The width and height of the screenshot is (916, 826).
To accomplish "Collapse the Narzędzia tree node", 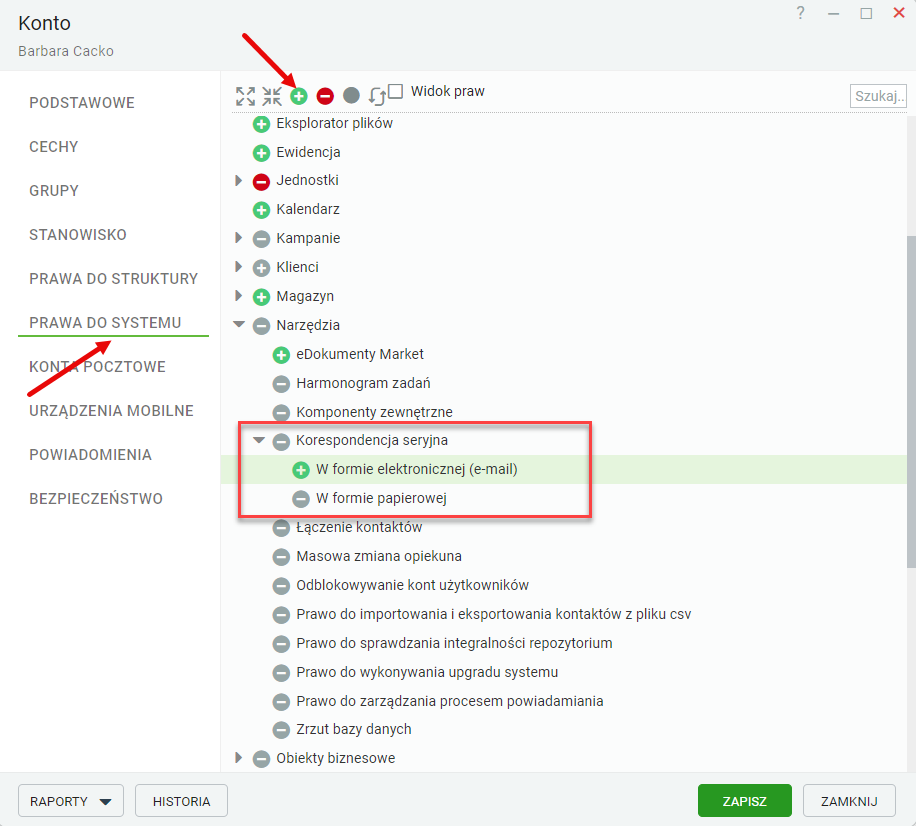I will click(x=239, y=324).
